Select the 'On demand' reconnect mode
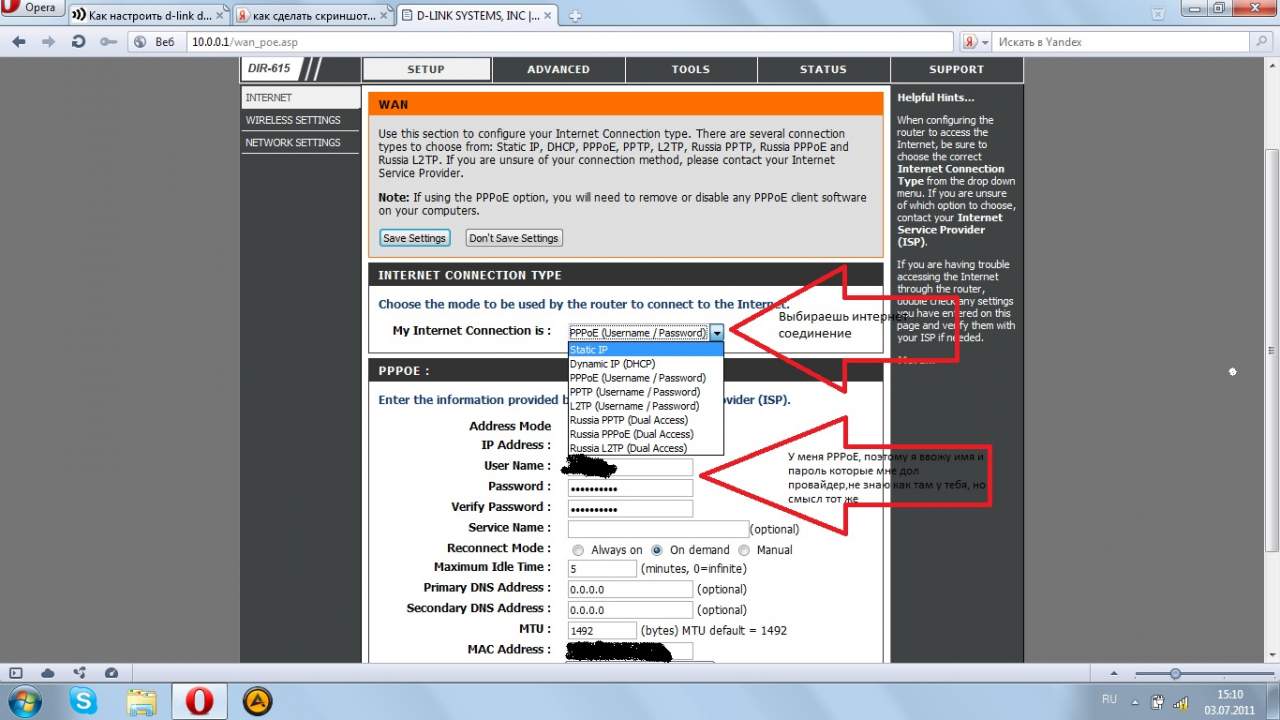1280x720 pixels. point(657,550)
